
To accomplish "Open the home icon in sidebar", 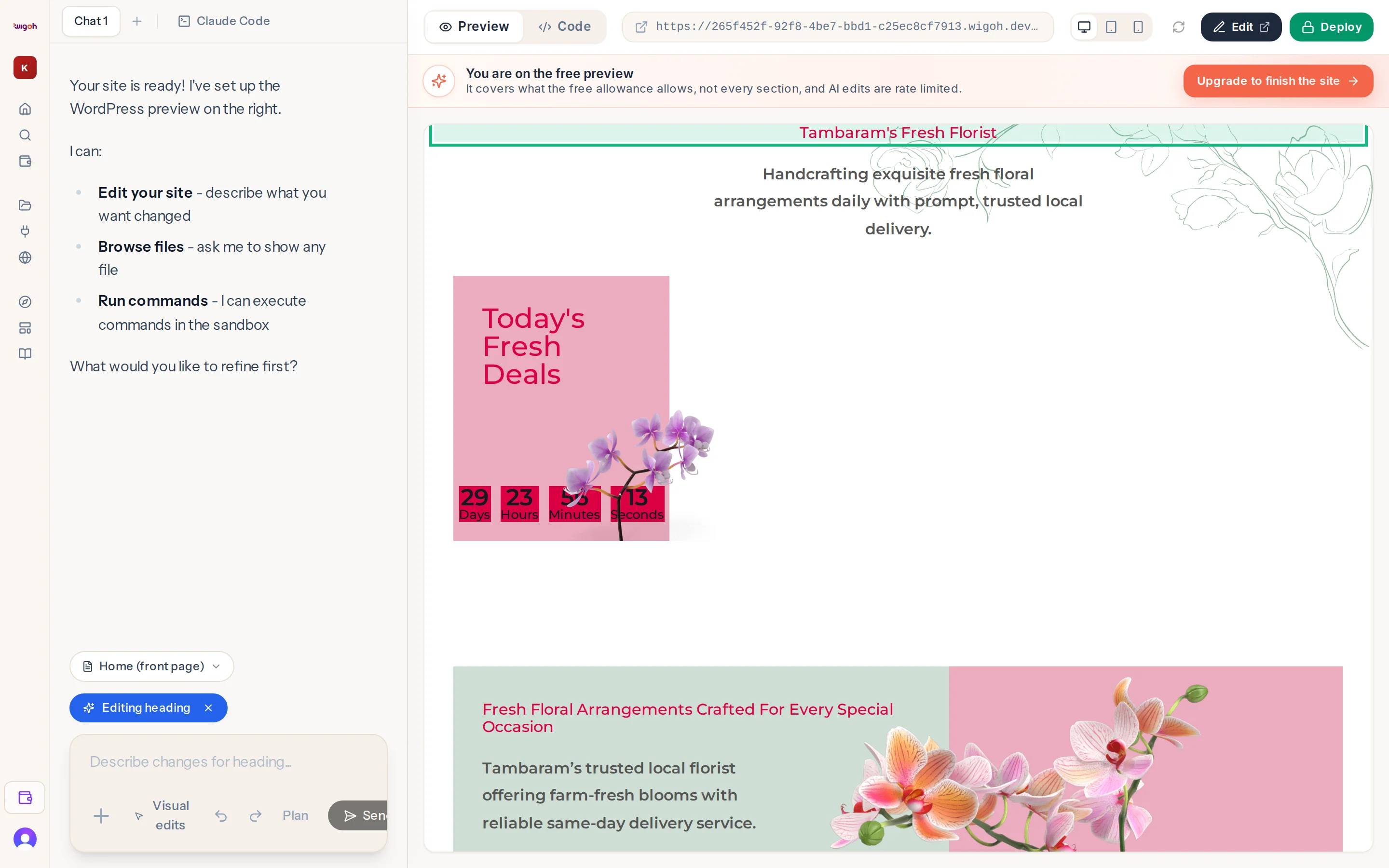I will (25, 108).
